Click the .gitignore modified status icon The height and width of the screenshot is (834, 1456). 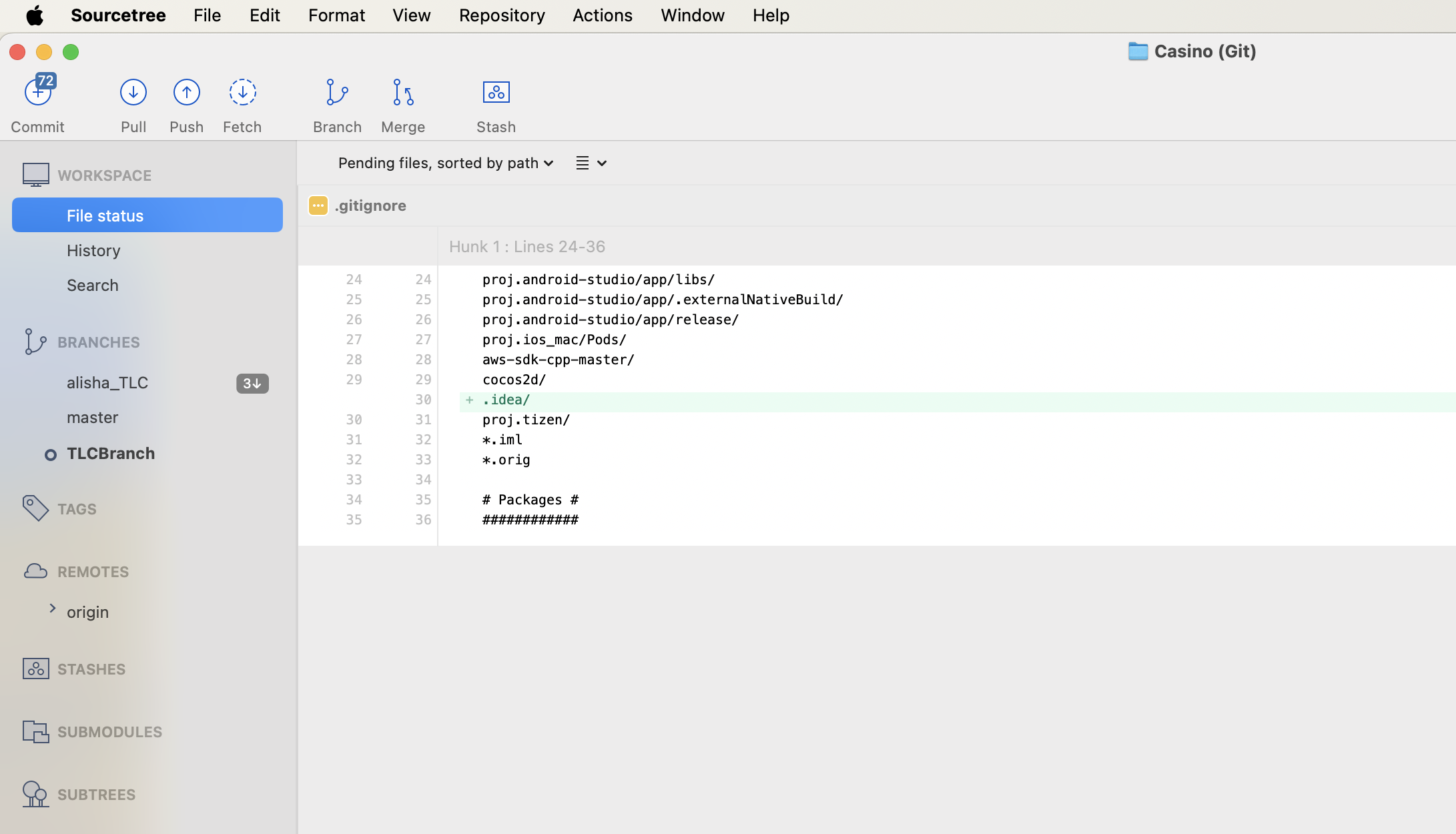pos(318,205)
